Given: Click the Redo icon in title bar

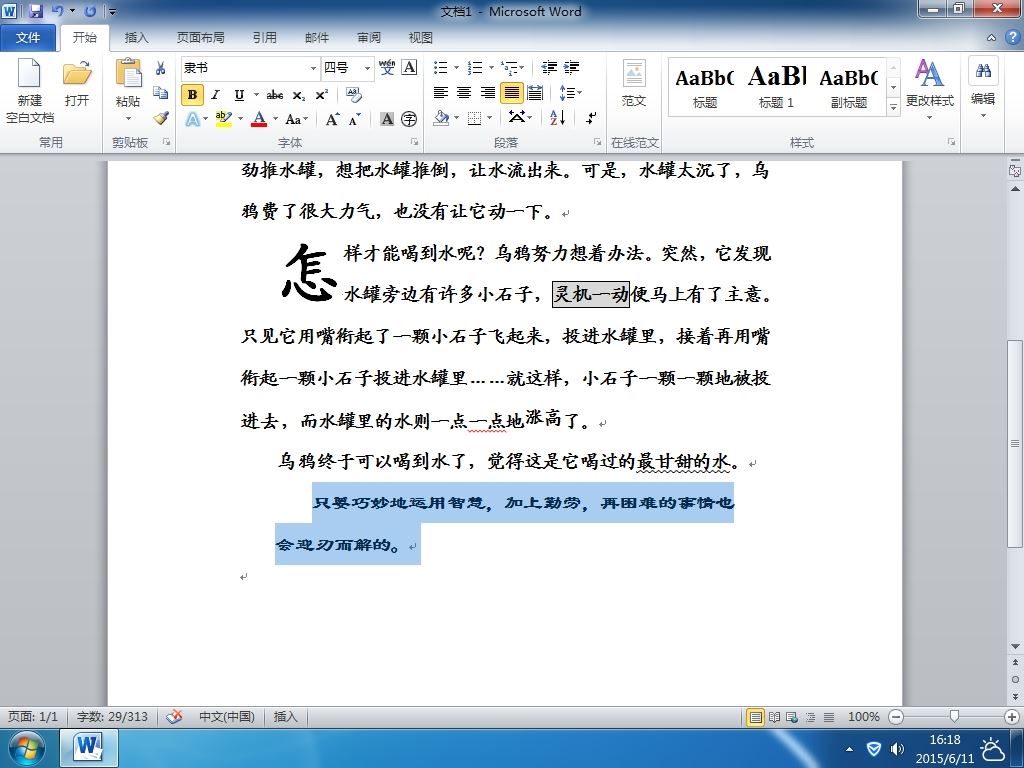Looking at the screenshot, I should 90,11.
